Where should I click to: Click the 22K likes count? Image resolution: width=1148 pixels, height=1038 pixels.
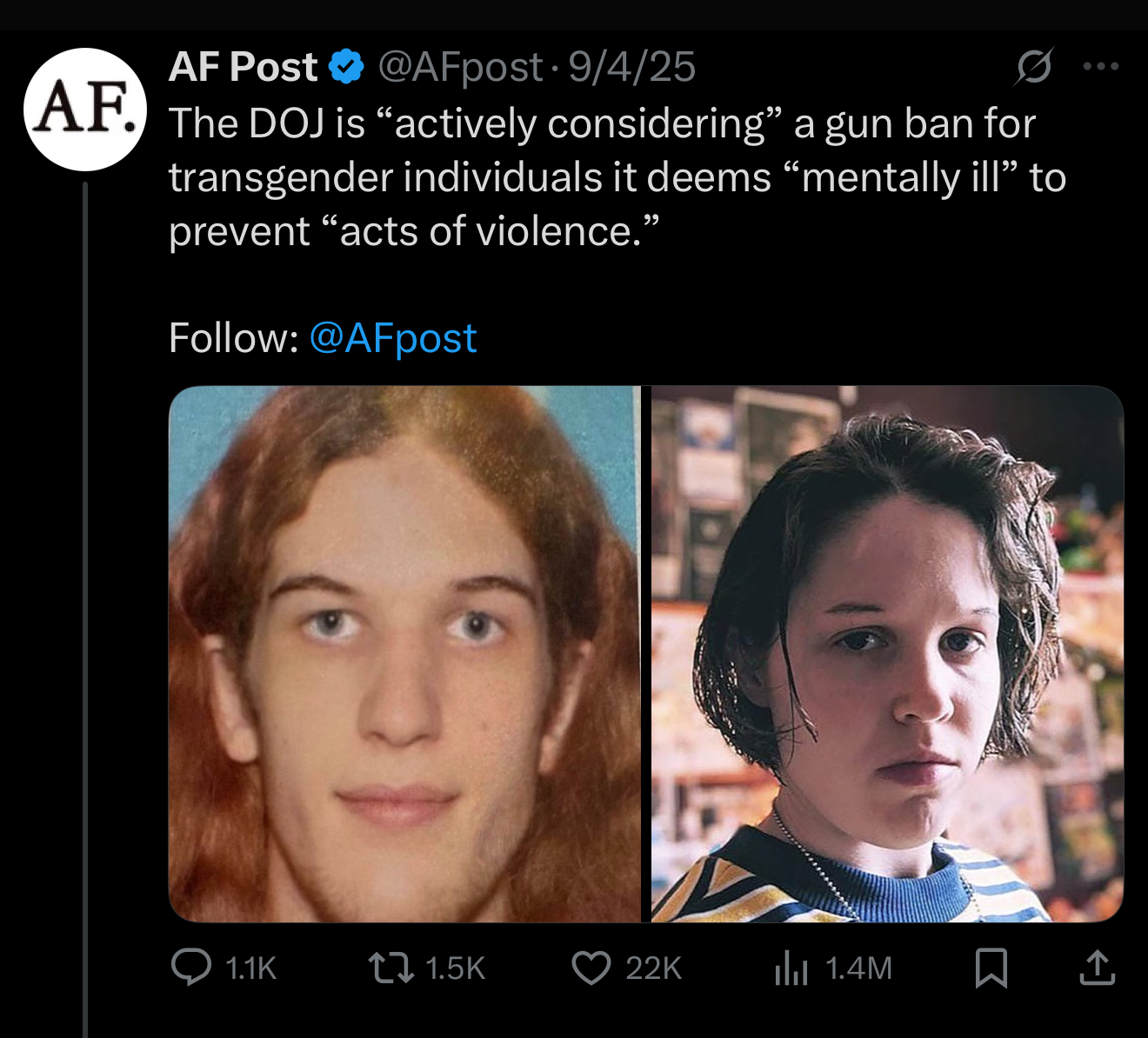click(654, 968)
